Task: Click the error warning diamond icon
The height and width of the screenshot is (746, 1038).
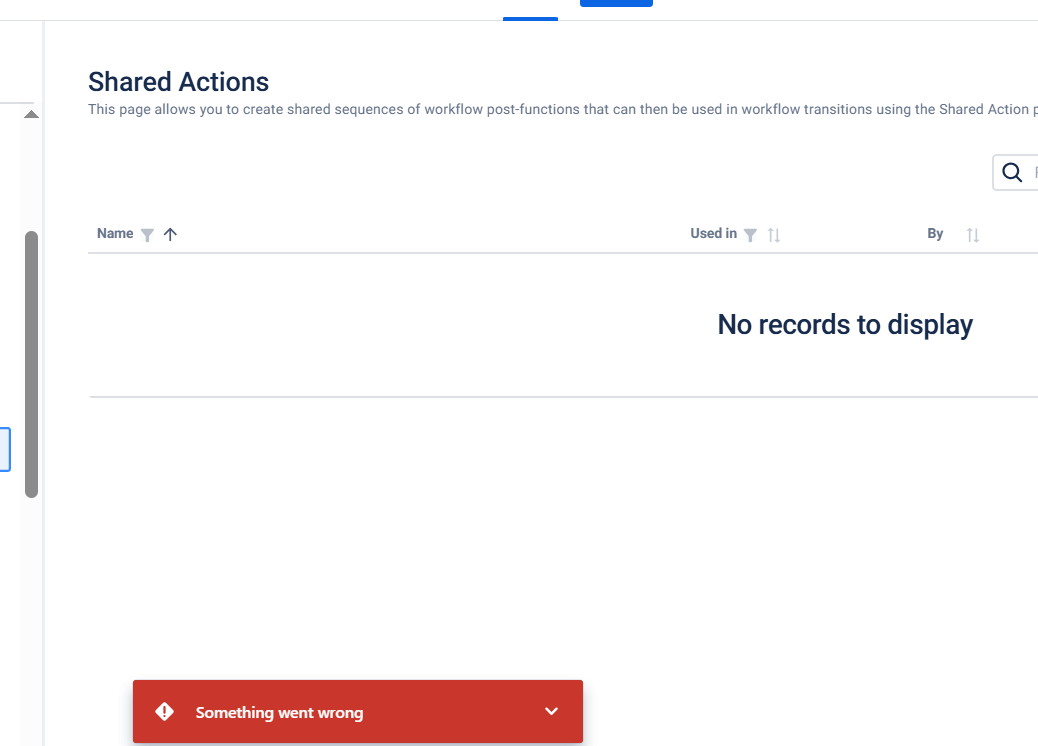Action: tap(164, 712)
